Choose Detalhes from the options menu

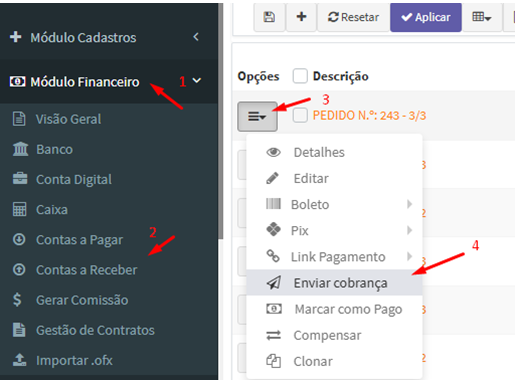coord(334,153)
